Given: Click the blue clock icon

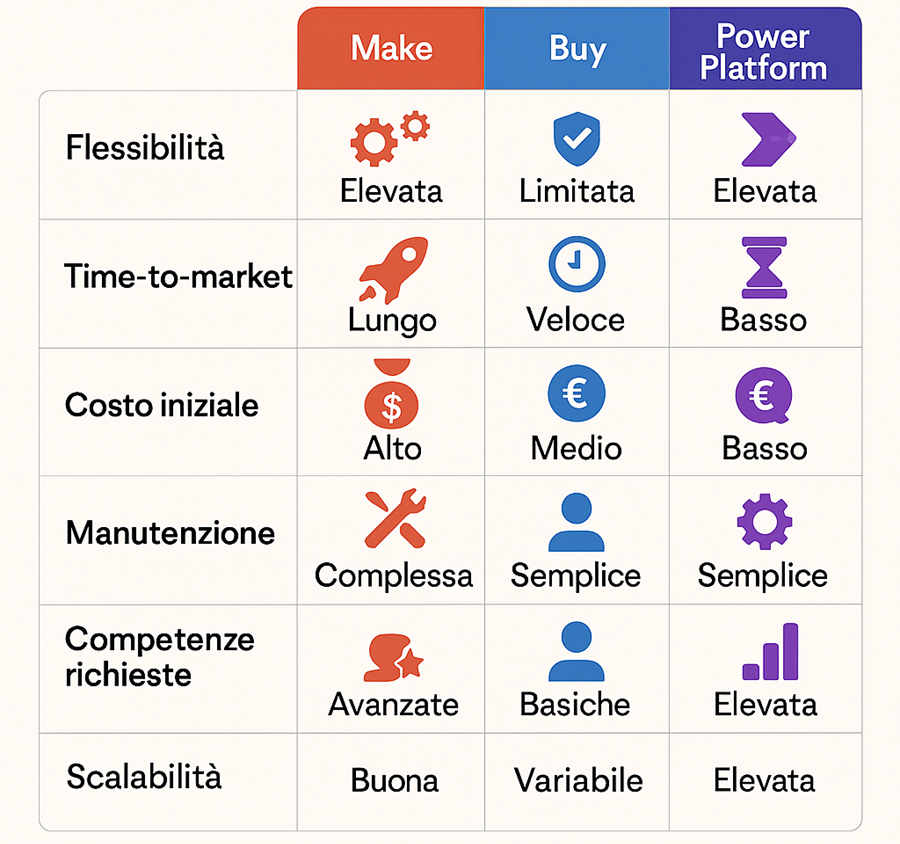Looking at the screenshot, I should pyautogui.click(x=576, y=264).
